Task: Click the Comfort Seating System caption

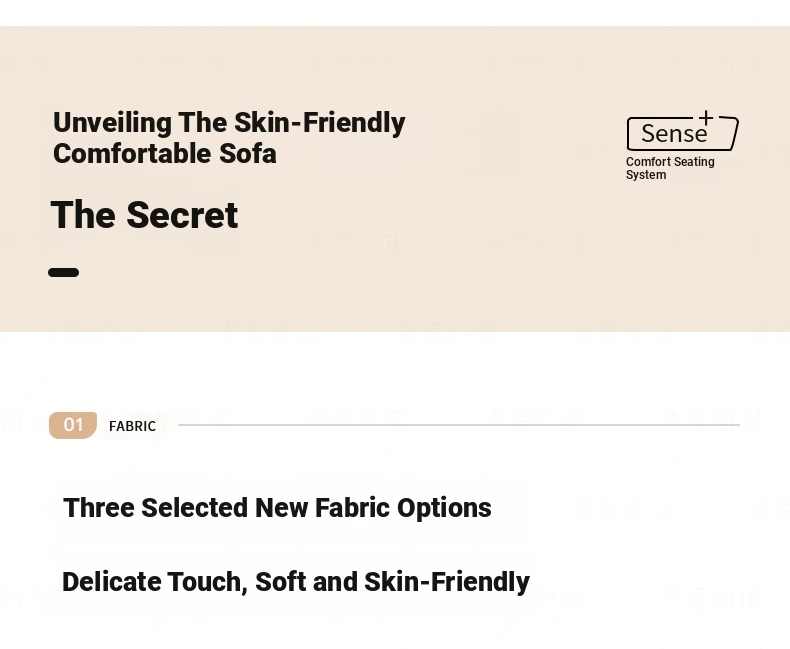Action: point(670,168)
